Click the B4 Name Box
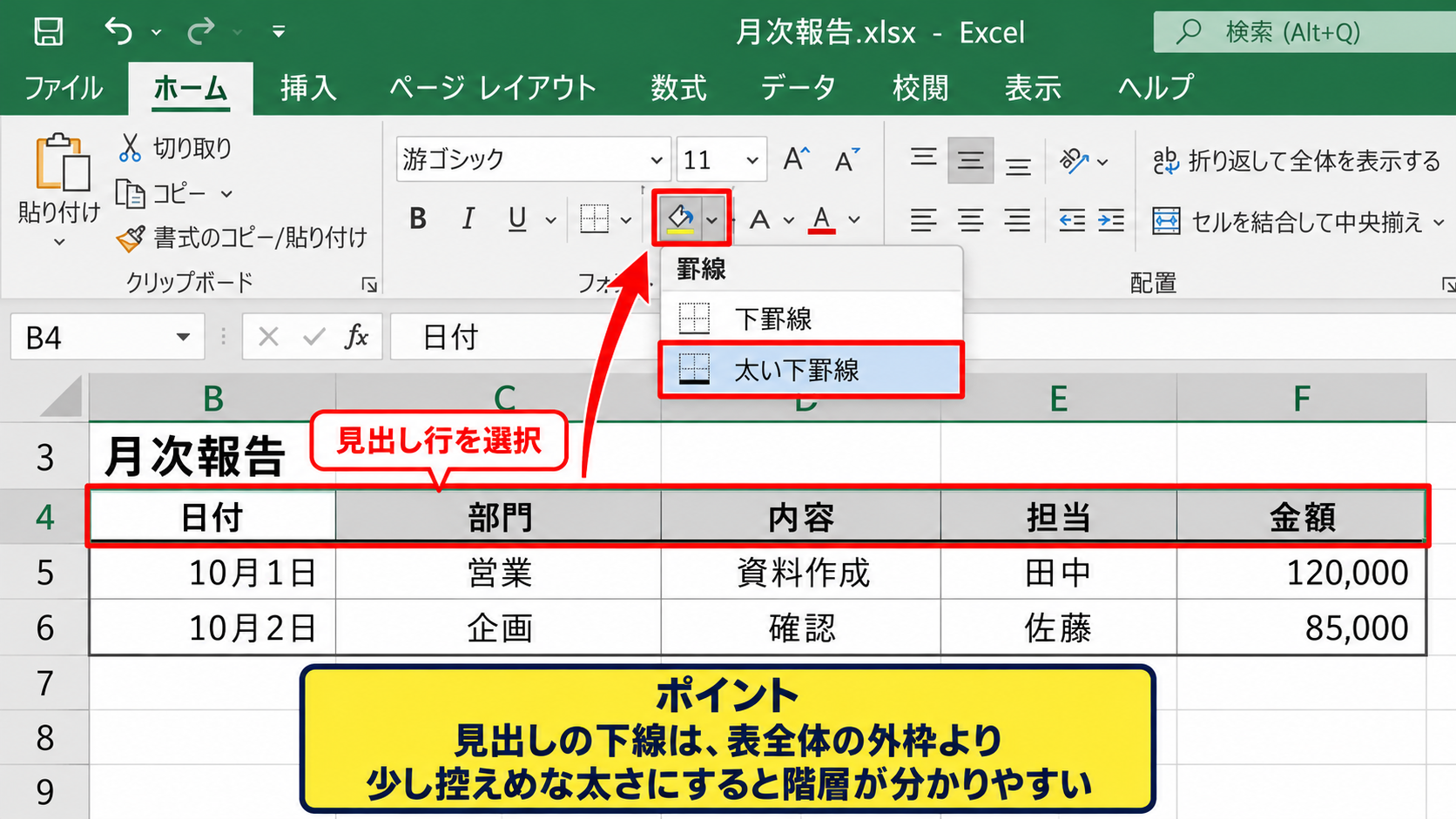 (x=106, y=337)
